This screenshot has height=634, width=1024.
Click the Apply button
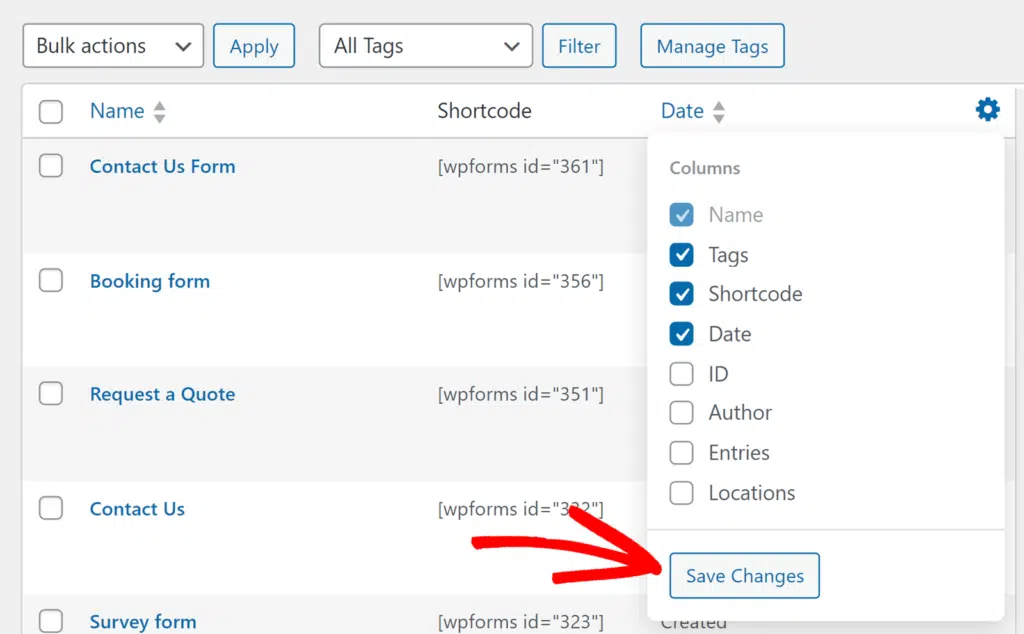pos(254,46)
